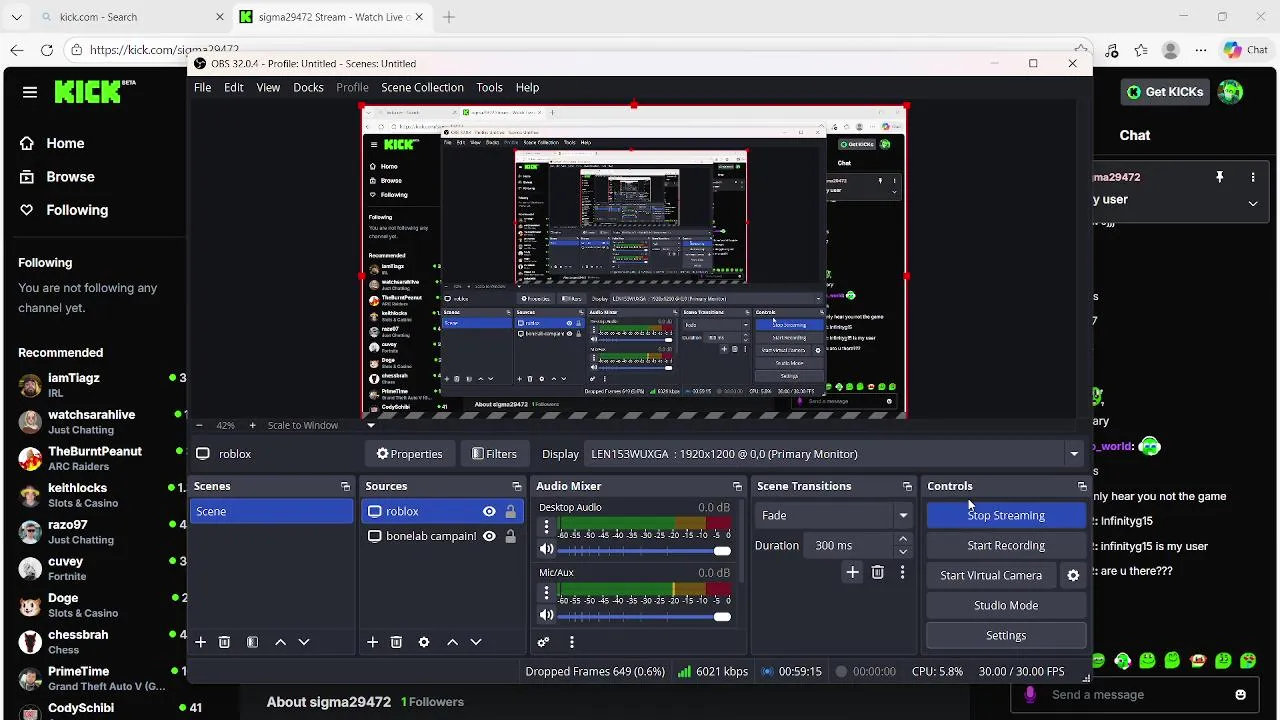Open scene filters icon in Scenes dock
Image resolution: width=1280 pixels, height=720 pixels.
tap(252, 642)
